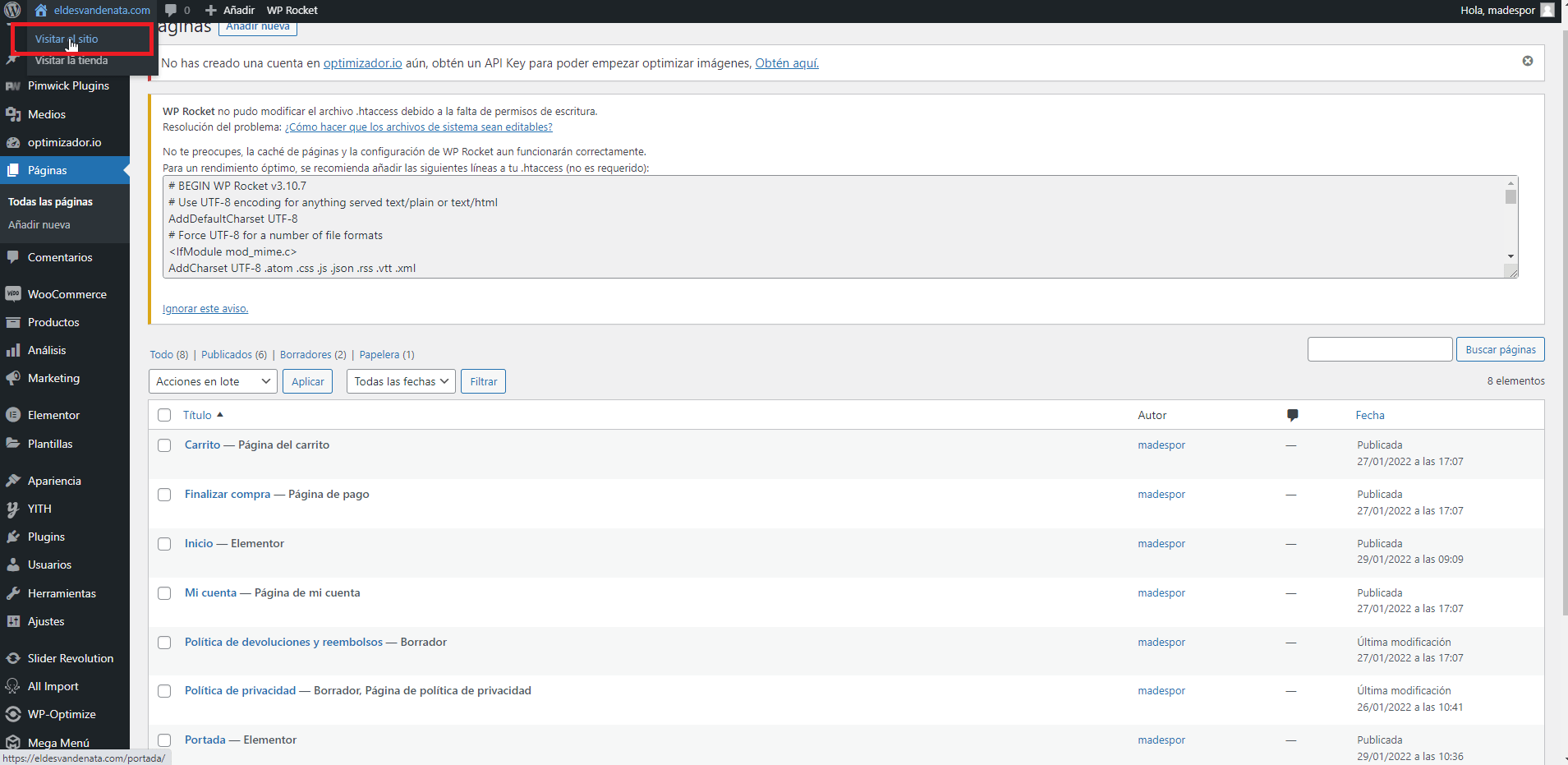Open Añadir nueva submenu item under Páginas
Image resolution: width=1568 pixels, height=765 pixels.
pos(39,224)
